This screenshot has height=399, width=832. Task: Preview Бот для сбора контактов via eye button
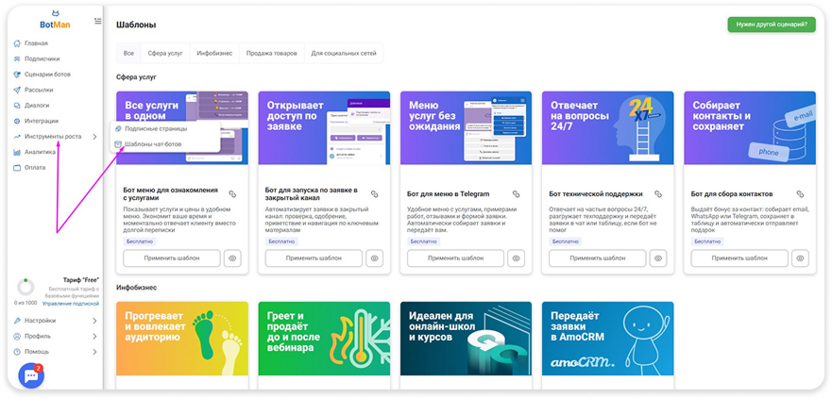pyautogui.click(x=800, y=258)
